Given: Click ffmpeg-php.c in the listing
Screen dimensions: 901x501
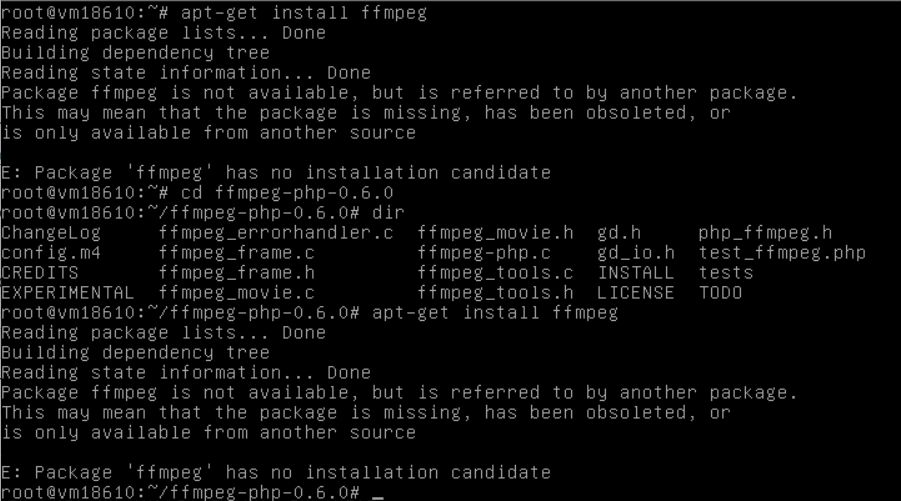Looking at the screenshot, I should point(484,253).
